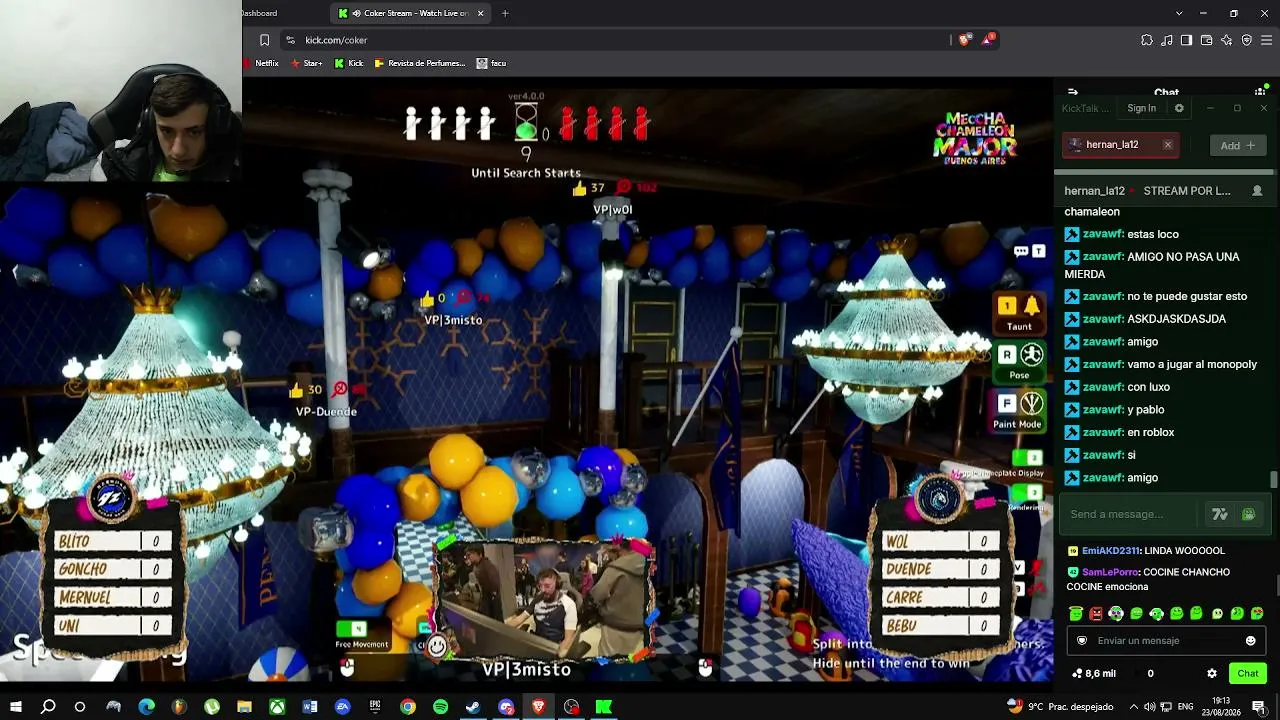Click the 'Chat' header title in Kick

coord(1166,93)
